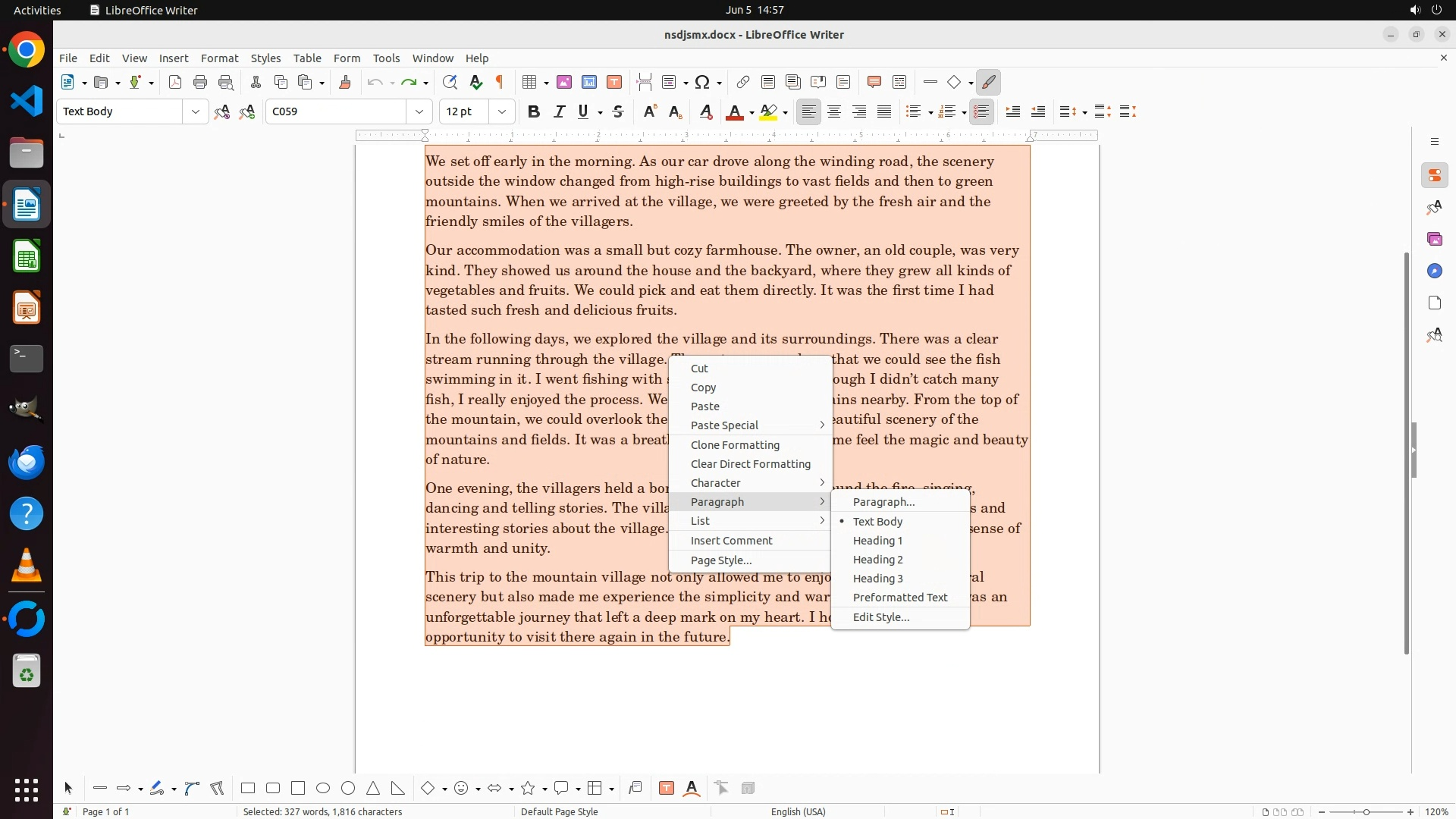Screen dimensions: 1456x819
Task: Click the Clone Formatting paintbrush toolbar icon
Action: coord(345,82)
